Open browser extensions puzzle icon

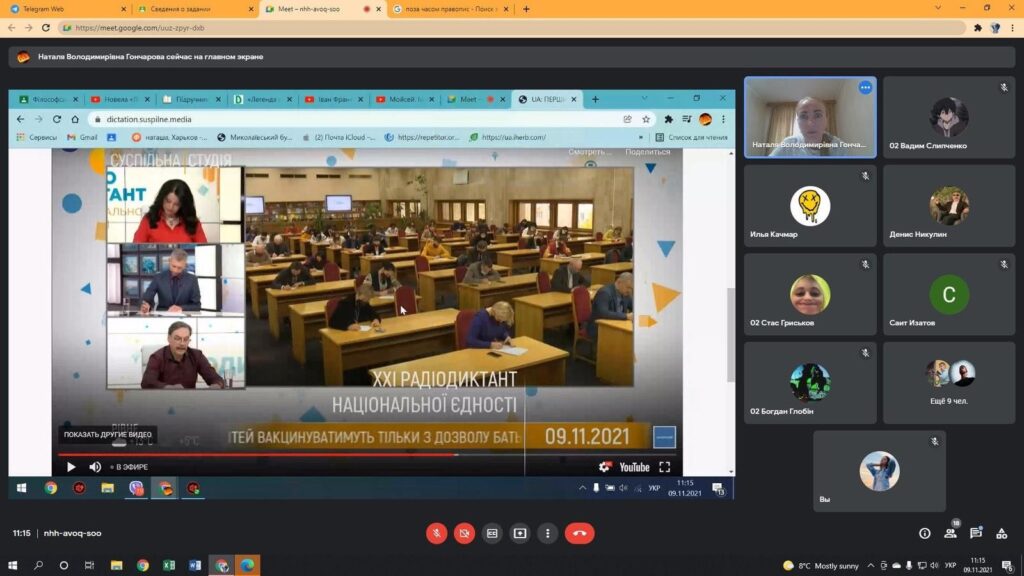click(x=978, y=28)
